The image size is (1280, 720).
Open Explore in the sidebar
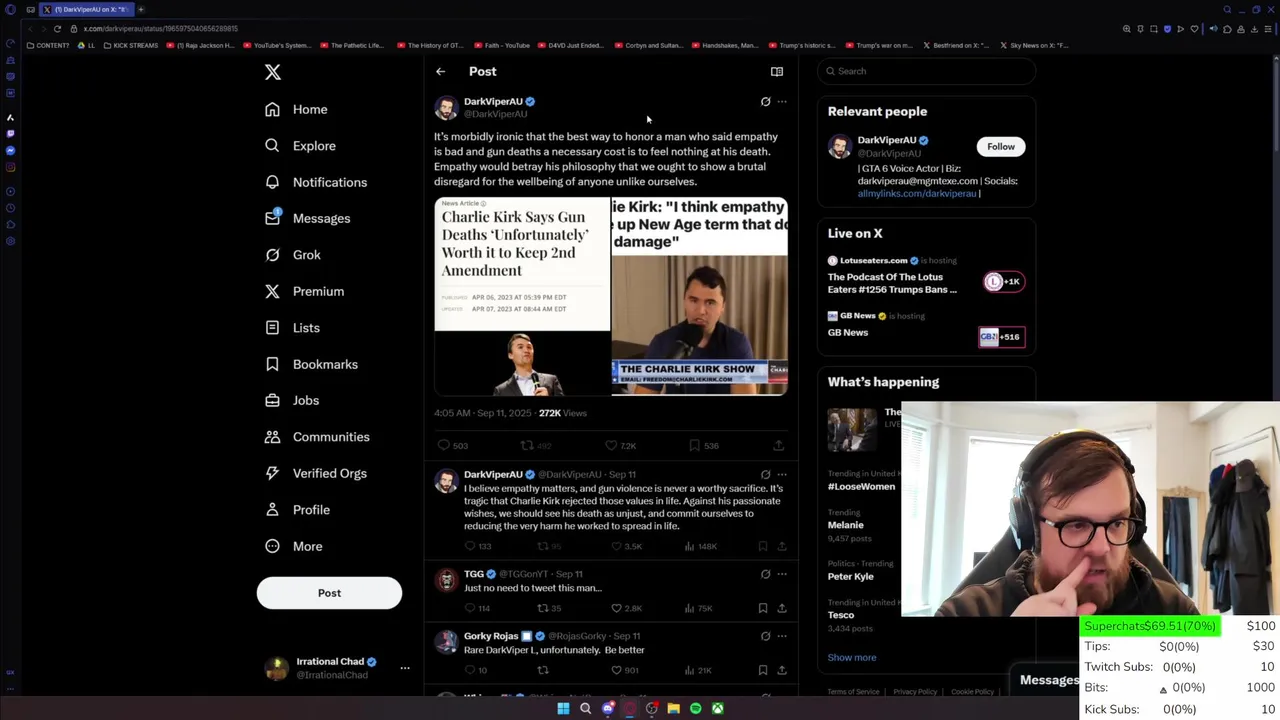300,146
